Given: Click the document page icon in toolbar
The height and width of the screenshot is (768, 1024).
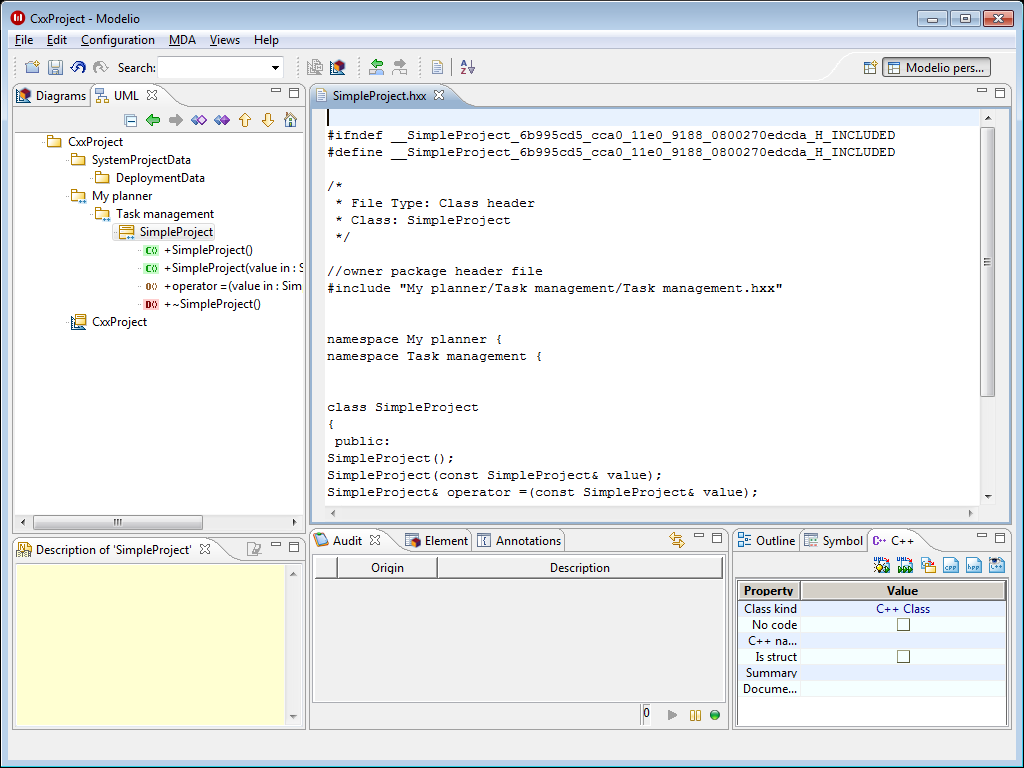Looking at the screenshot, I should (438, 67).
